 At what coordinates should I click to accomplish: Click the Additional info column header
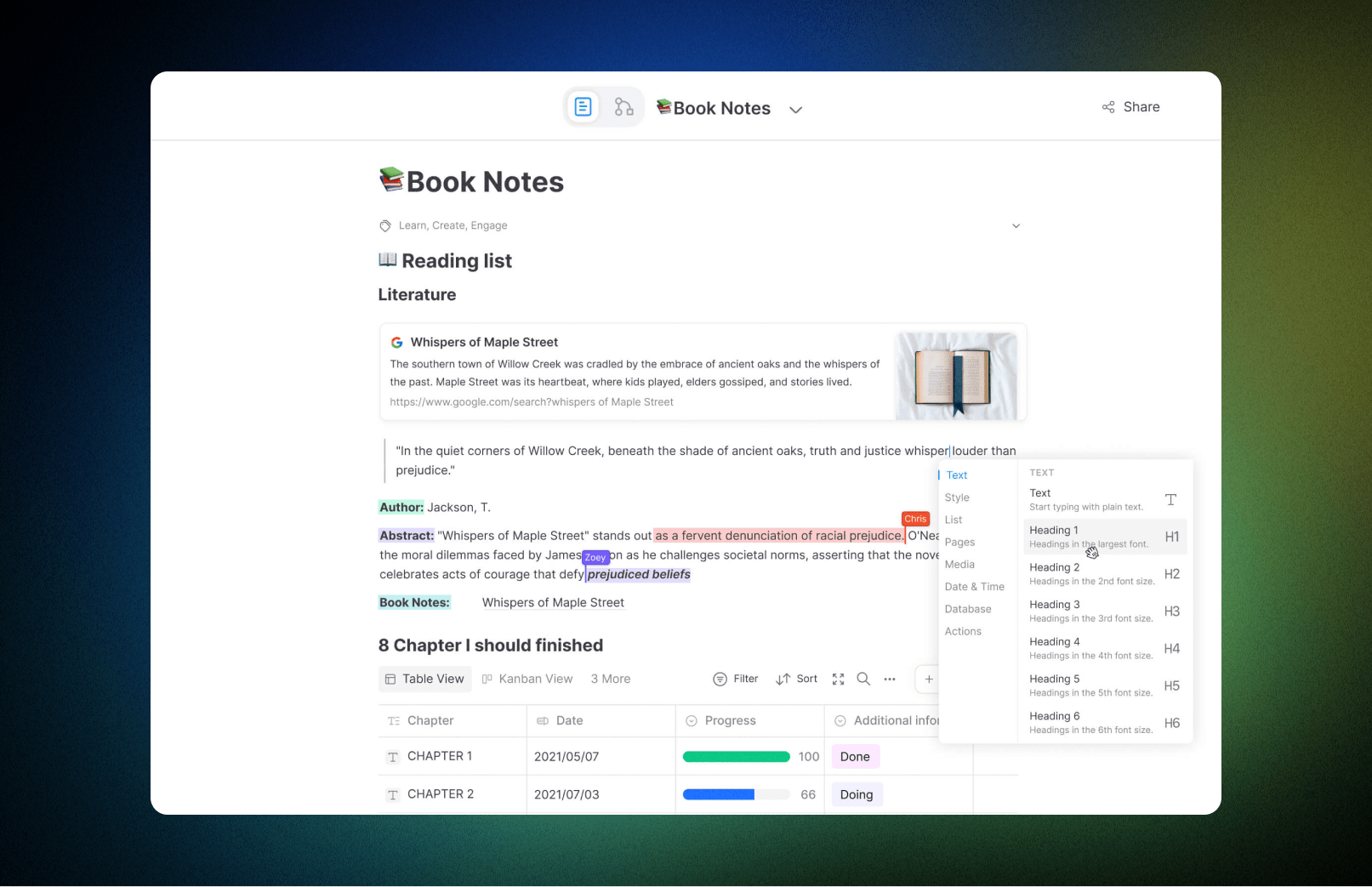coord(882,720)
